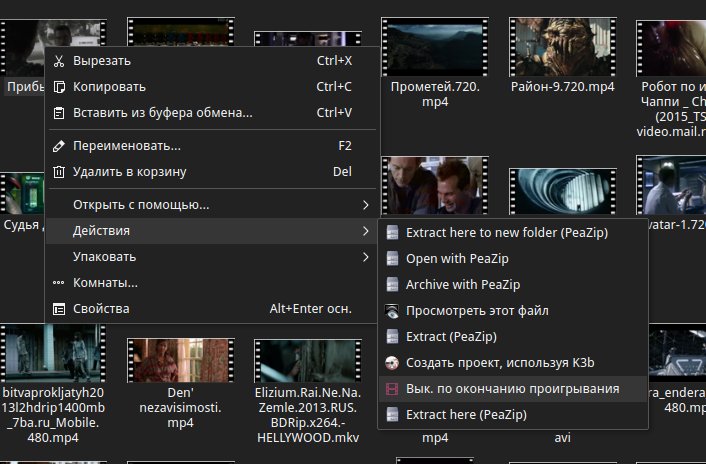Click the scissors icon beside Вырезать

[x=59, y=61]
